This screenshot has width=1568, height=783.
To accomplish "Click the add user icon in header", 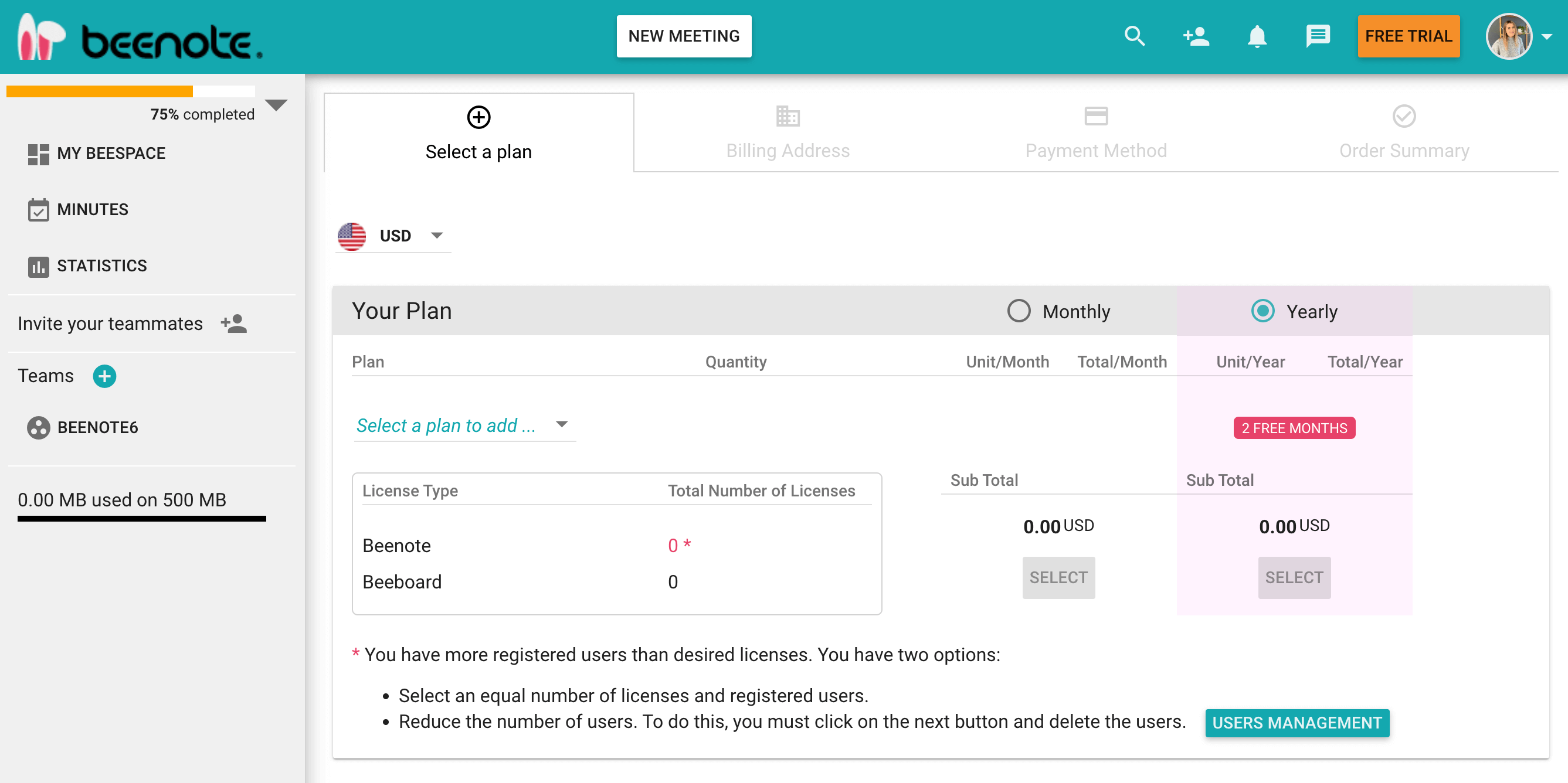I will pos(1196,36).
